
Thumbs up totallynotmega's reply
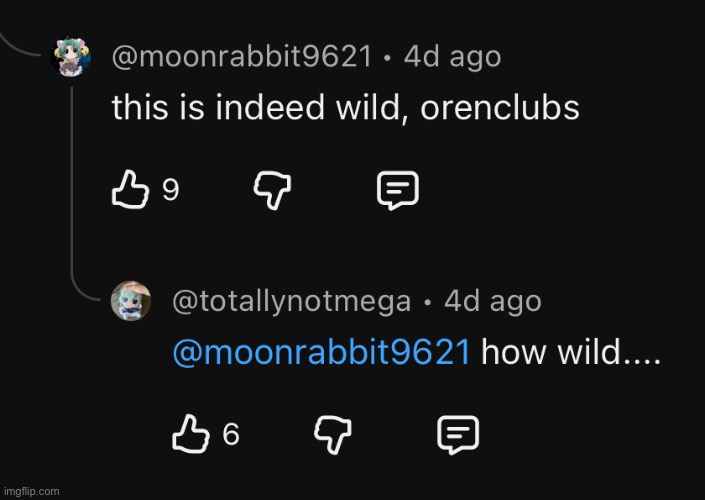(189, 433)
